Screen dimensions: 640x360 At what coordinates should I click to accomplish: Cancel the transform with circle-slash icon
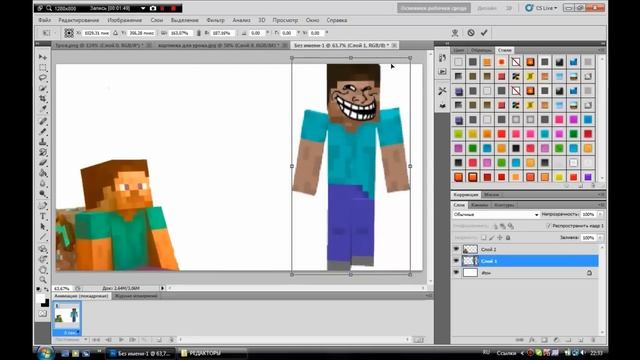click(471, 33)
